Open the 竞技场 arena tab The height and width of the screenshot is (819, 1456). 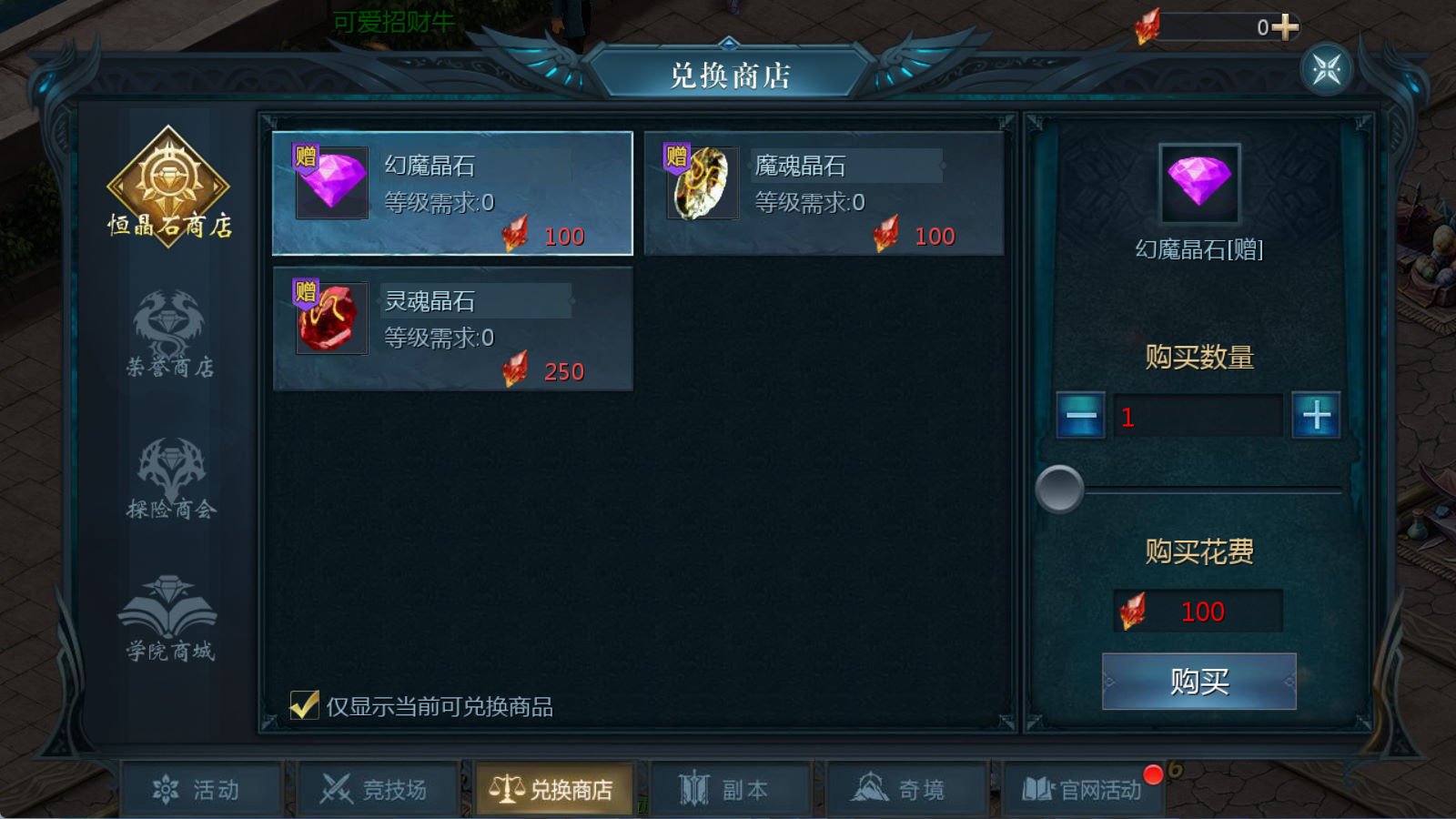(x=377, y=789)
